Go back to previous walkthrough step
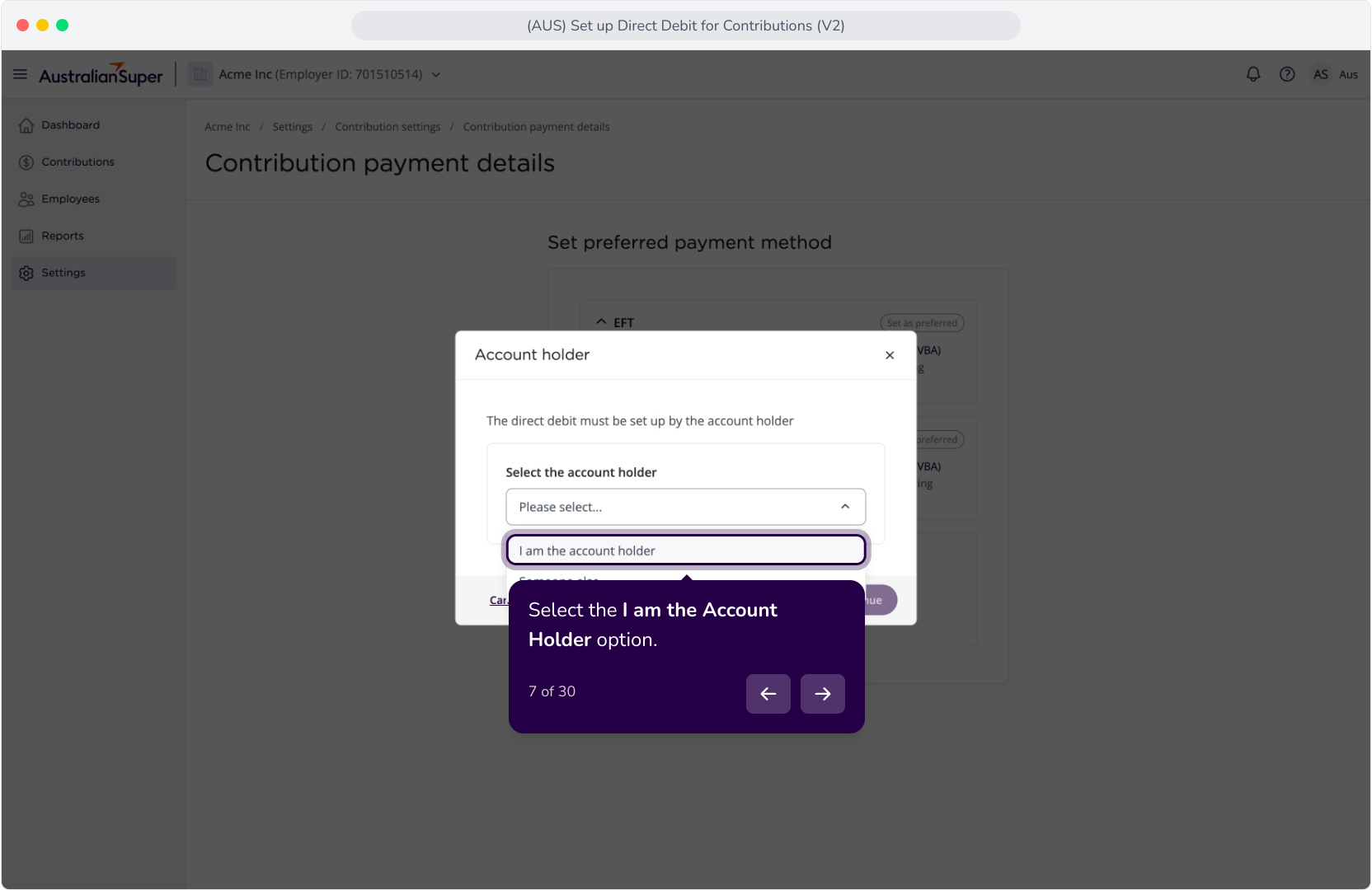 pos(768,694)
